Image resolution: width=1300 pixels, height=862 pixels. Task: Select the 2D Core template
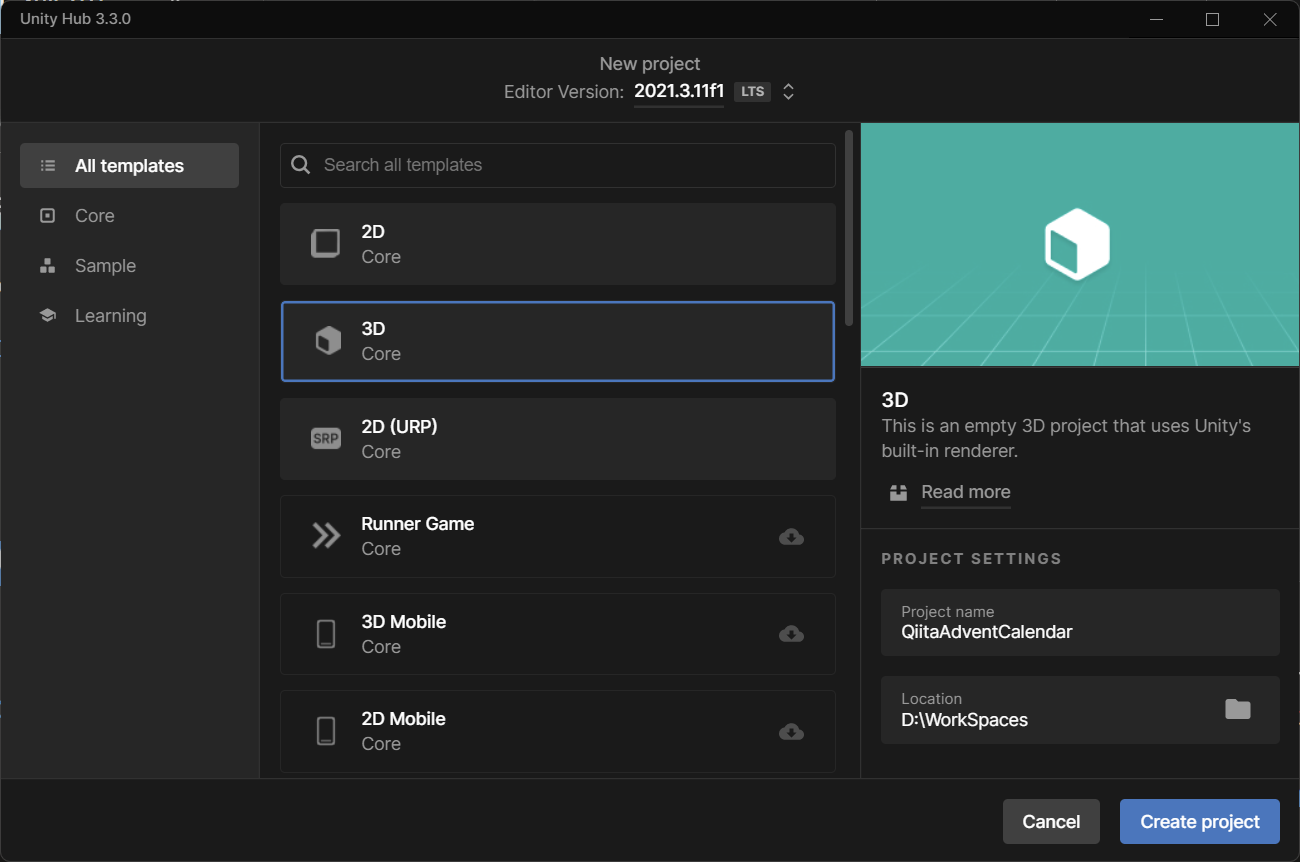558,244
